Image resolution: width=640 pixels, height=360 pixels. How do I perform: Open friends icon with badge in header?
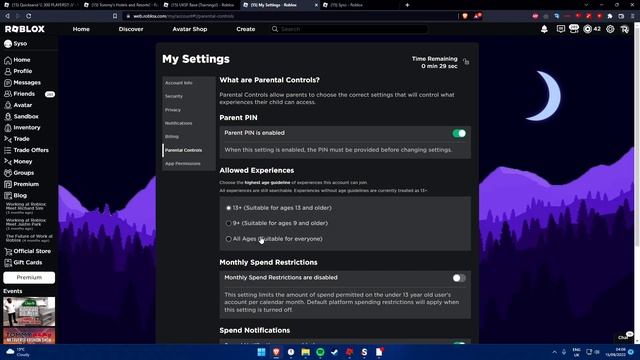point(574,29)
